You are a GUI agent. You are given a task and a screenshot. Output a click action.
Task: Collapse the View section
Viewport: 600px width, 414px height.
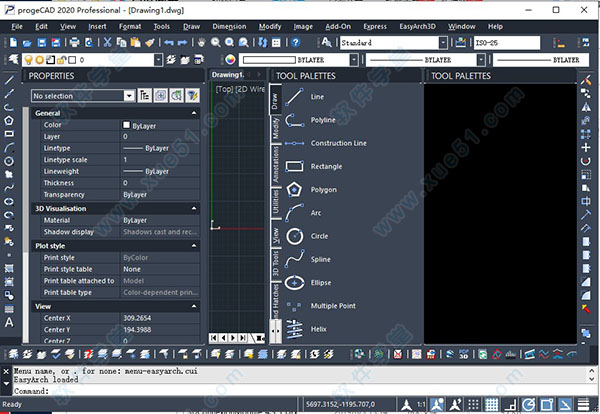[194, 306]
